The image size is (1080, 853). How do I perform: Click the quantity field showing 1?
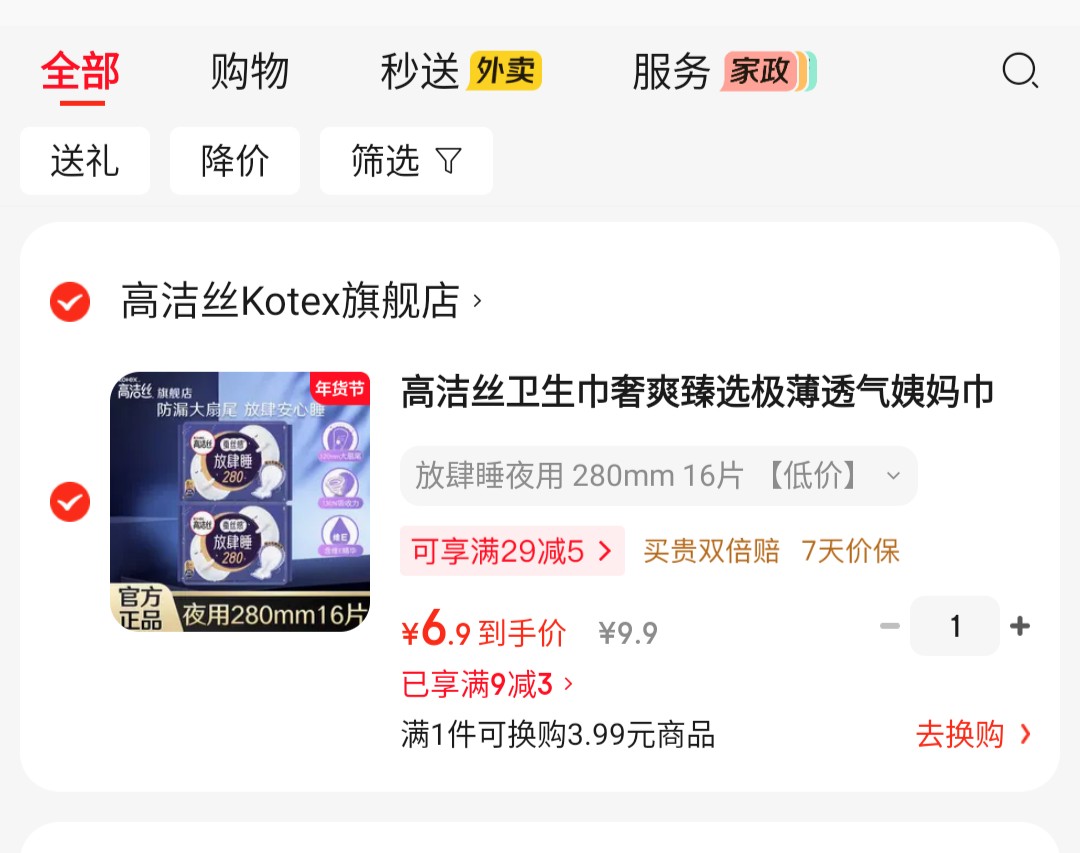click(955, 626)
